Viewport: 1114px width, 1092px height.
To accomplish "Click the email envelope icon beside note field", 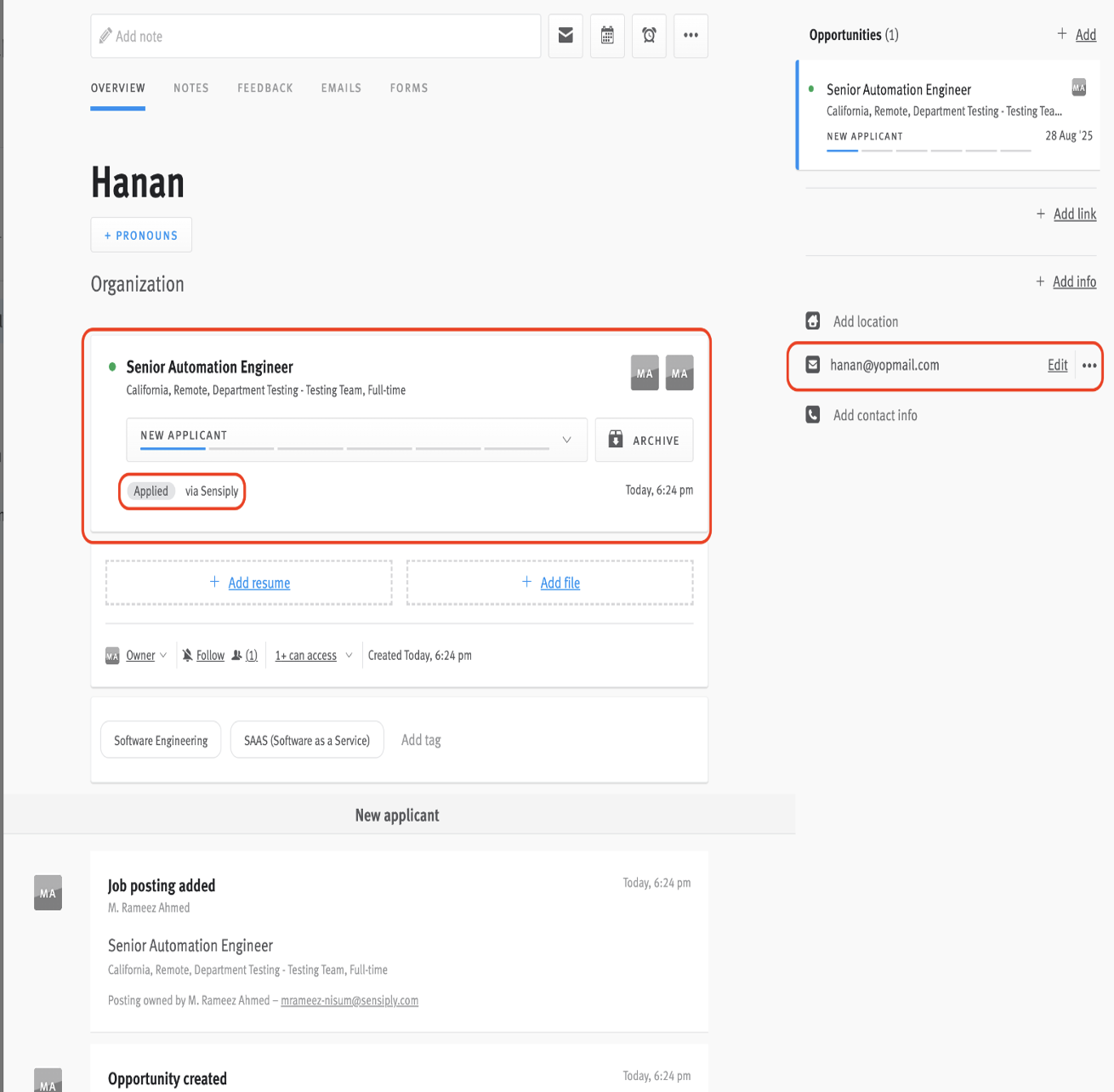I will point(566,36).
